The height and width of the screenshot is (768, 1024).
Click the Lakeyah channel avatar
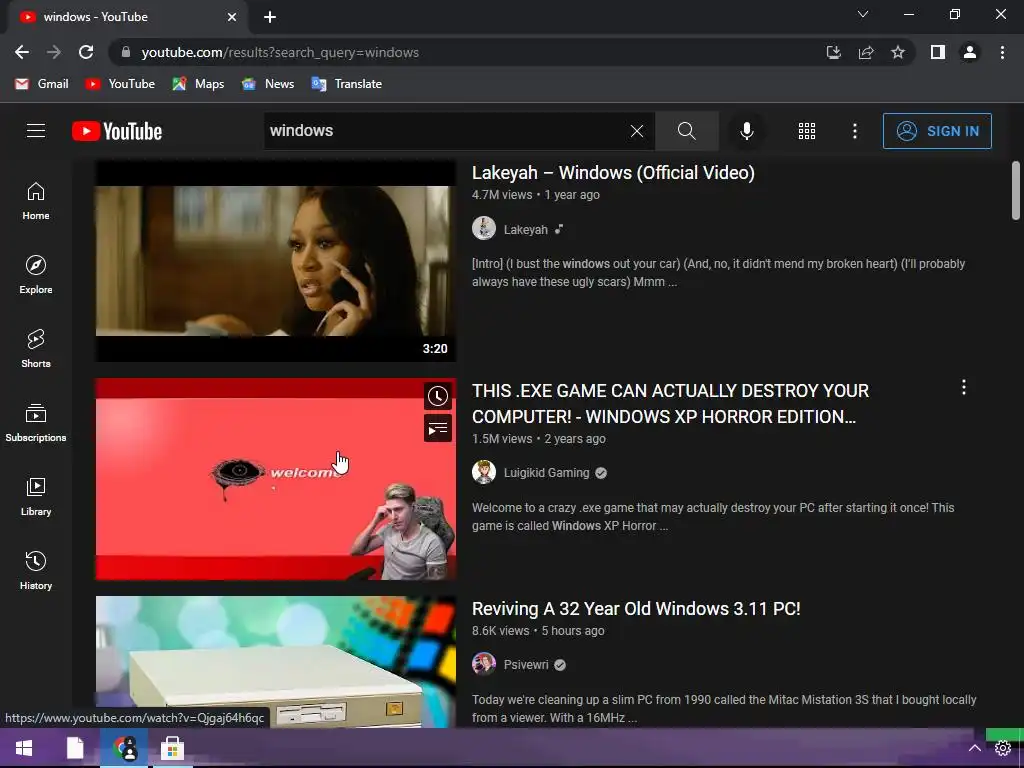(x=484, y=229)
